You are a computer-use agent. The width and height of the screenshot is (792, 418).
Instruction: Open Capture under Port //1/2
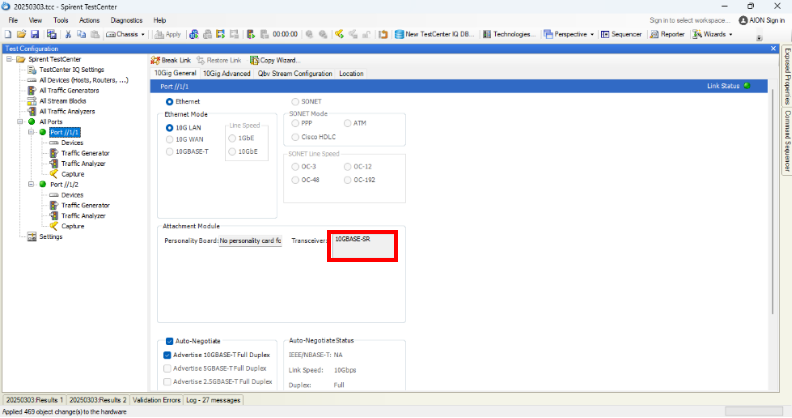(x=73, y=226)
